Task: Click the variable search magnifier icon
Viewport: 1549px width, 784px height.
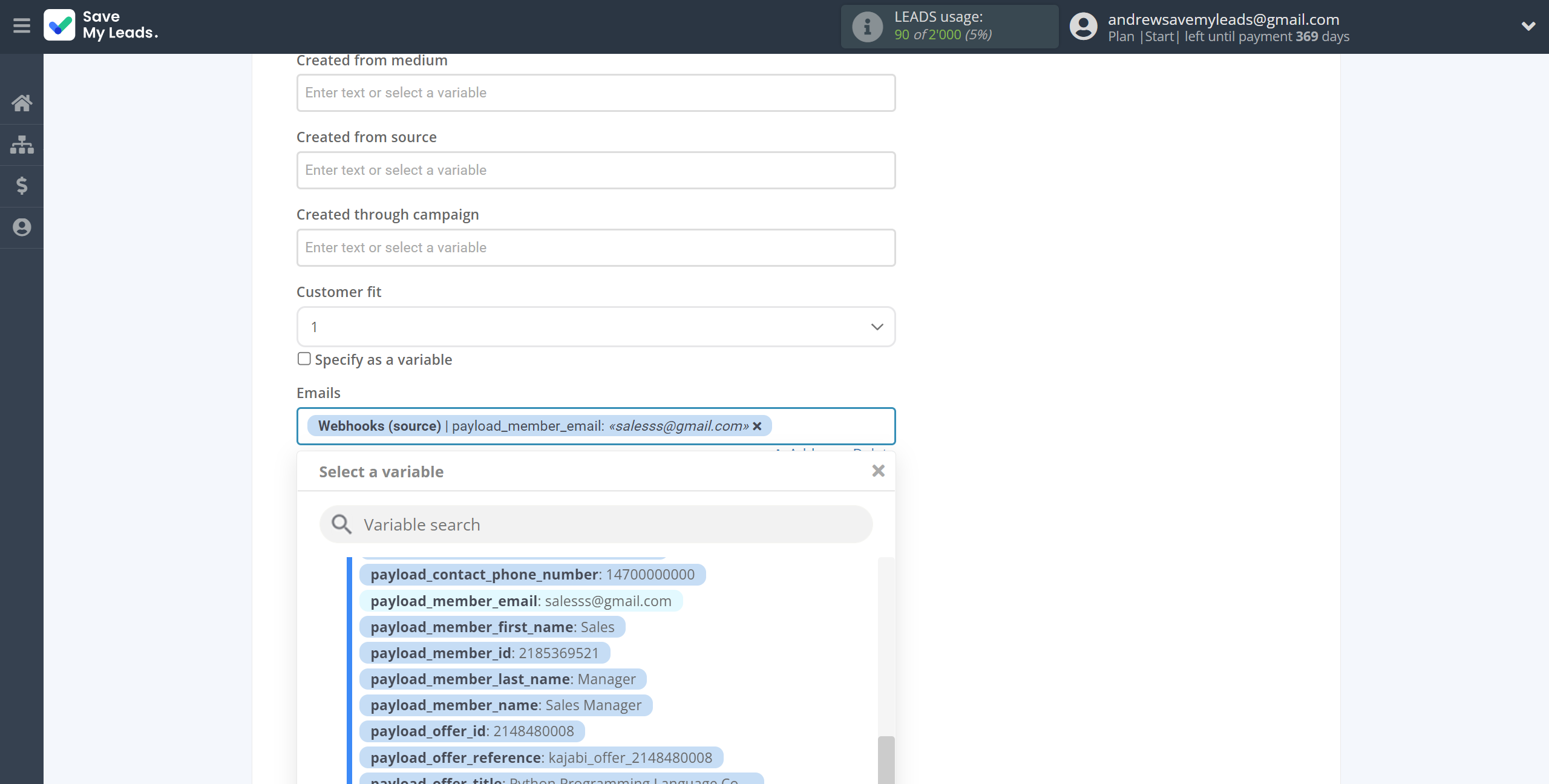Action: [342, 524]
